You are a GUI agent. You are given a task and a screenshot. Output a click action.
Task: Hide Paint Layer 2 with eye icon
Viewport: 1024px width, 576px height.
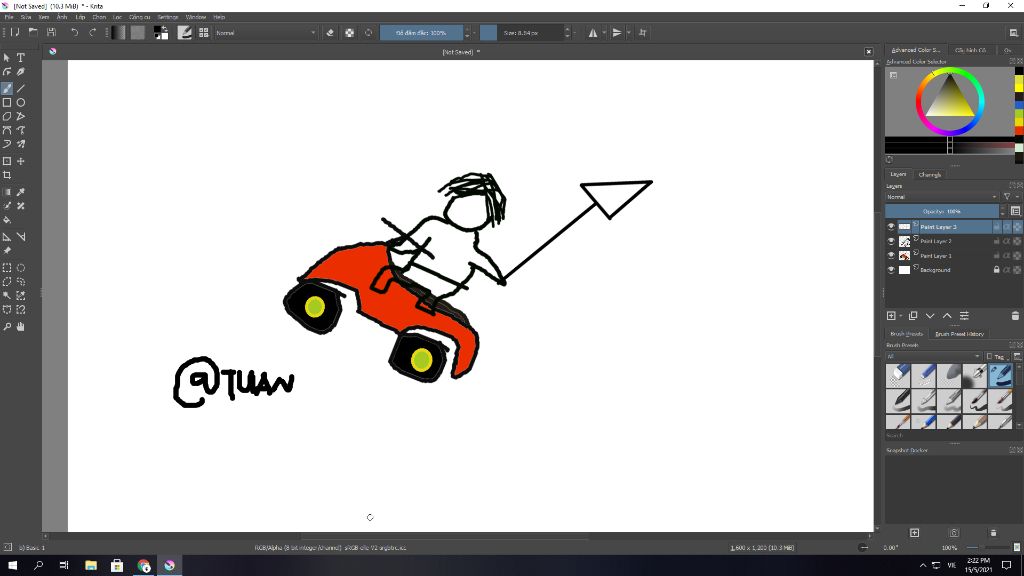[891, 241]
